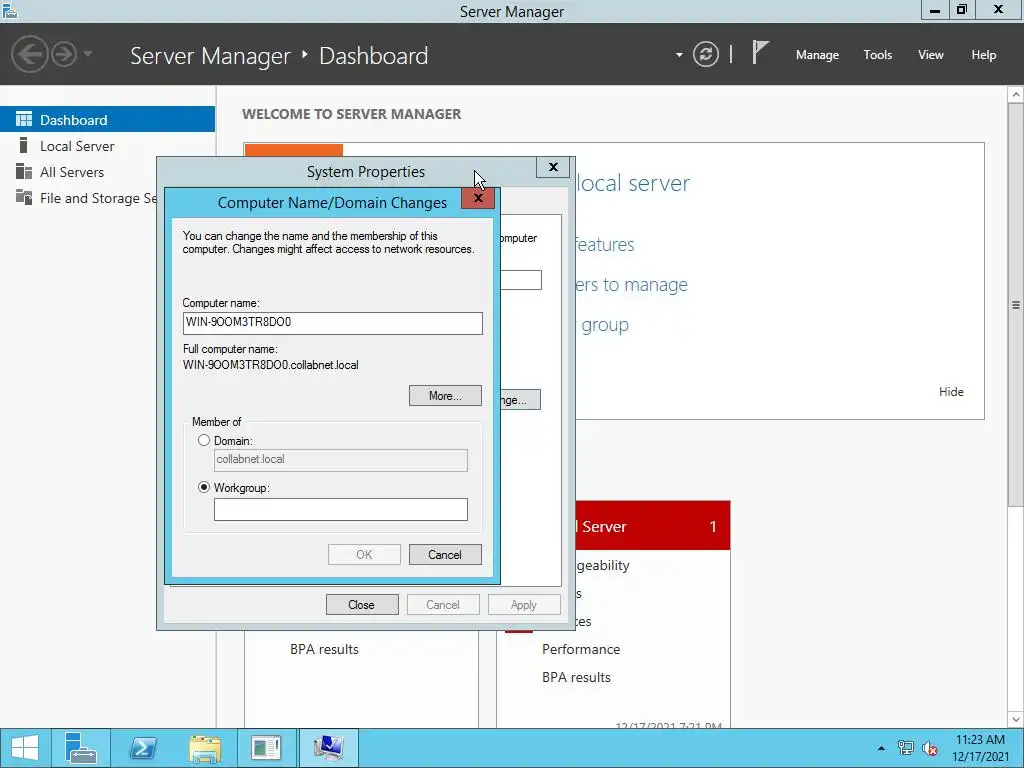Select All Servers in the sidebar
1024x768 pixels.
coord(107,172)
